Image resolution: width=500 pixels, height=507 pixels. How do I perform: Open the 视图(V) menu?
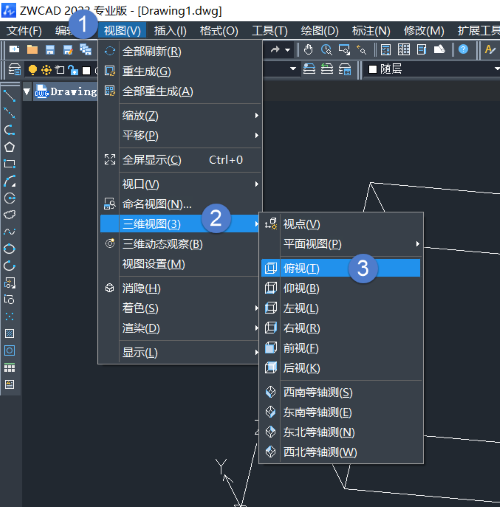point(122,31)
